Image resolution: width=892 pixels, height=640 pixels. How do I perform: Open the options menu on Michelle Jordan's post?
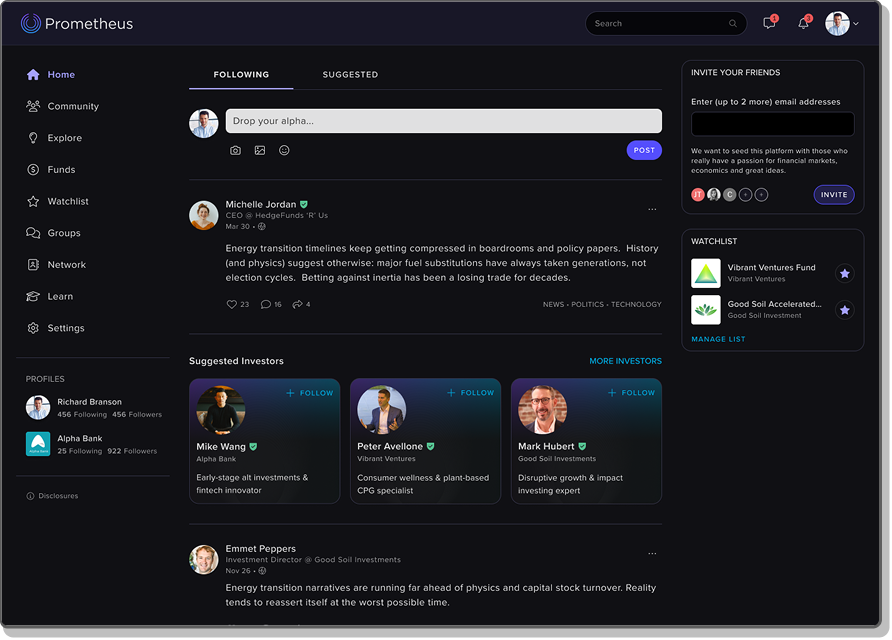pyautogui.click(x=652, y=208)
